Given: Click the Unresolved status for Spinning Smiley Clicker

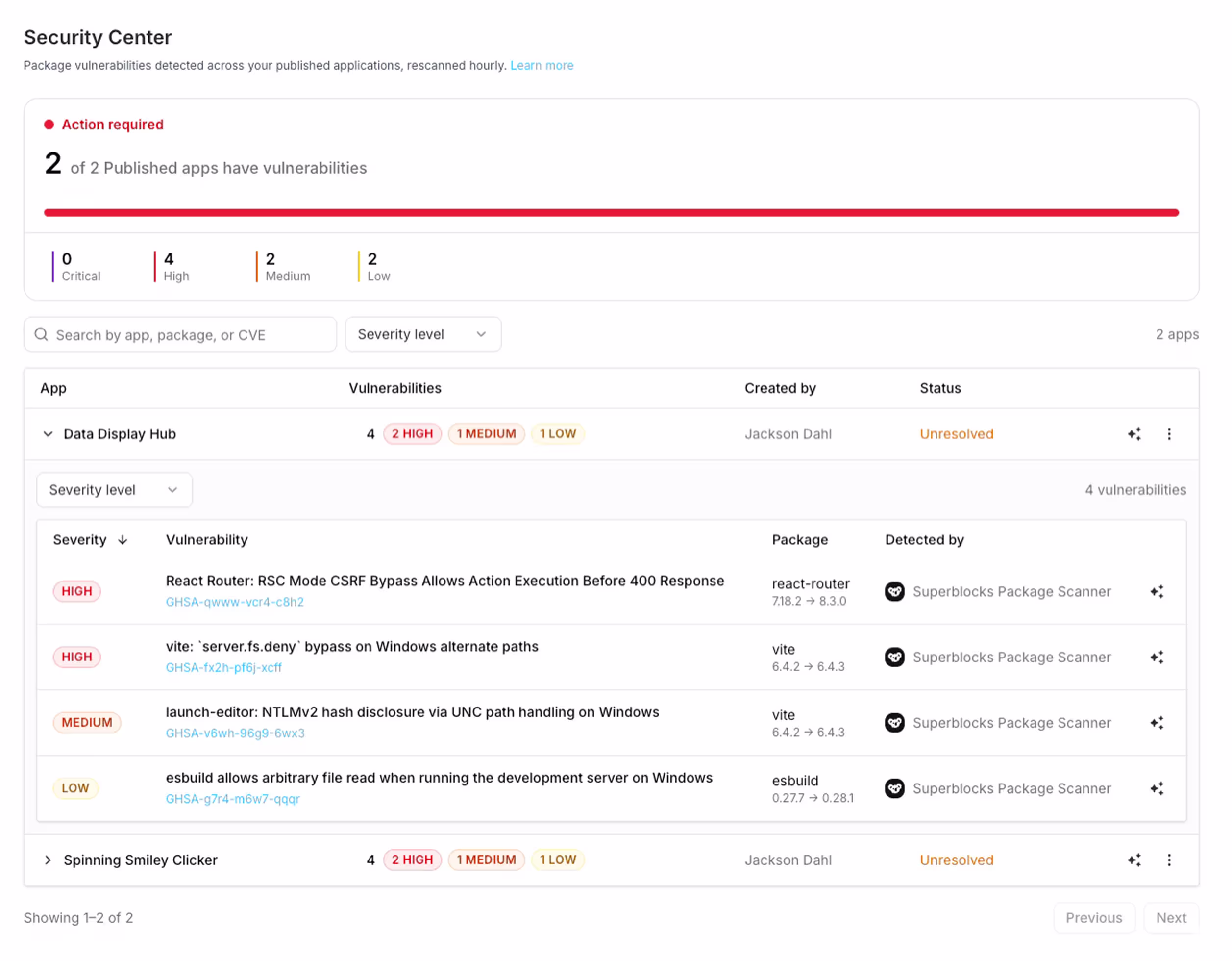Looking at the screenshot, I should click(x=957, y=860).
